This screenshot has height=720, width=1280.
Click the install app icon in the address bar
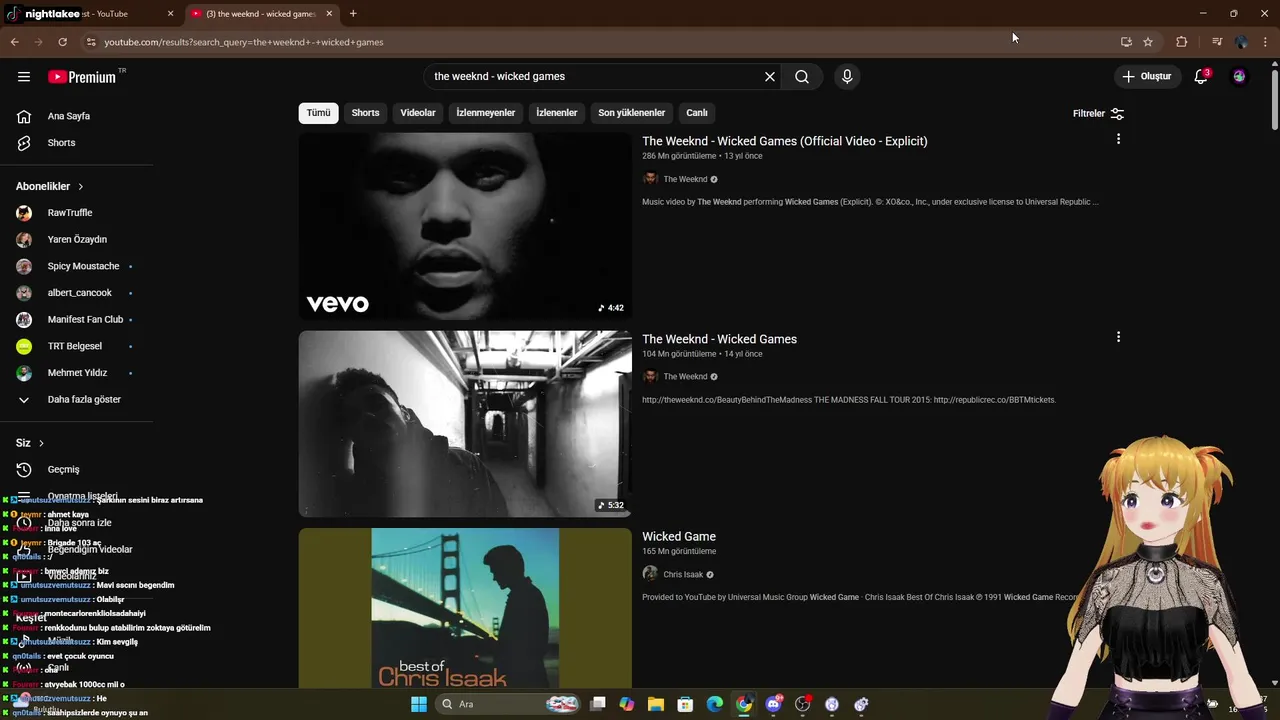(x=1126, y=42)
